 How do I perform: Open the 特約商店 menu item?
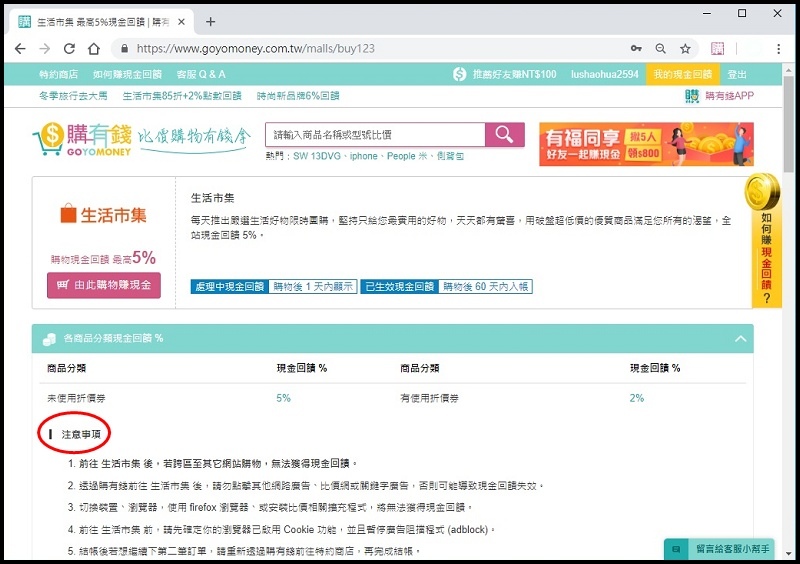click(x=59, y=74)
